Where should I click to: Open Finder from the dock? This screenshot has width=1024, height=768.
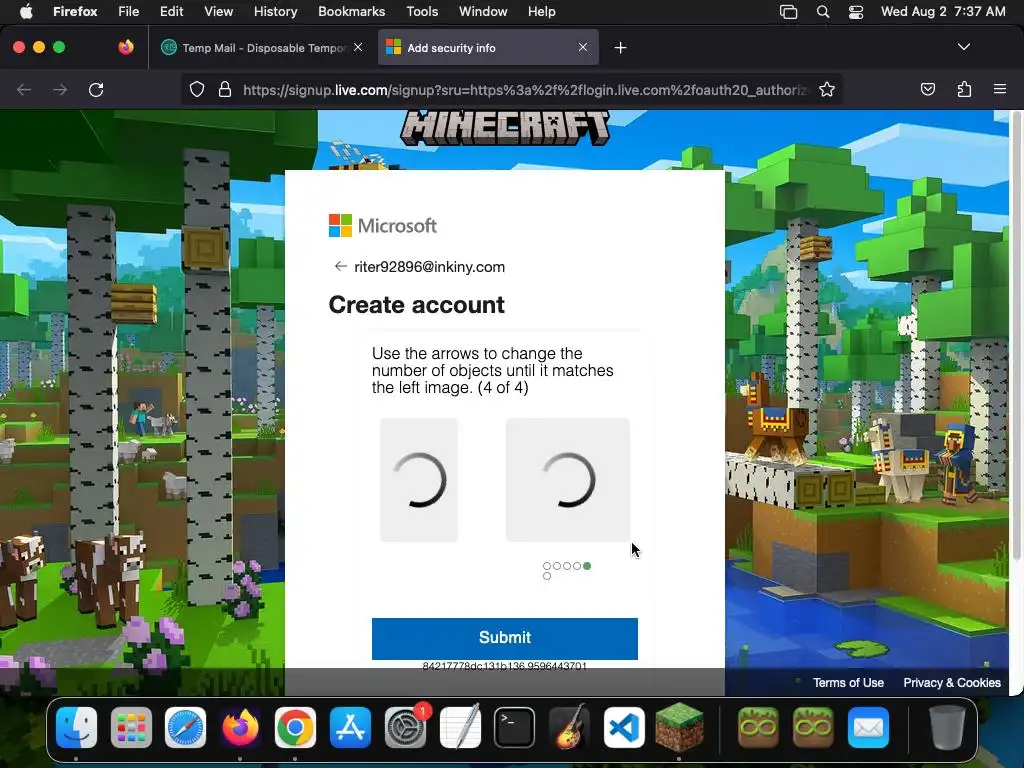click(x=76, y=728)
